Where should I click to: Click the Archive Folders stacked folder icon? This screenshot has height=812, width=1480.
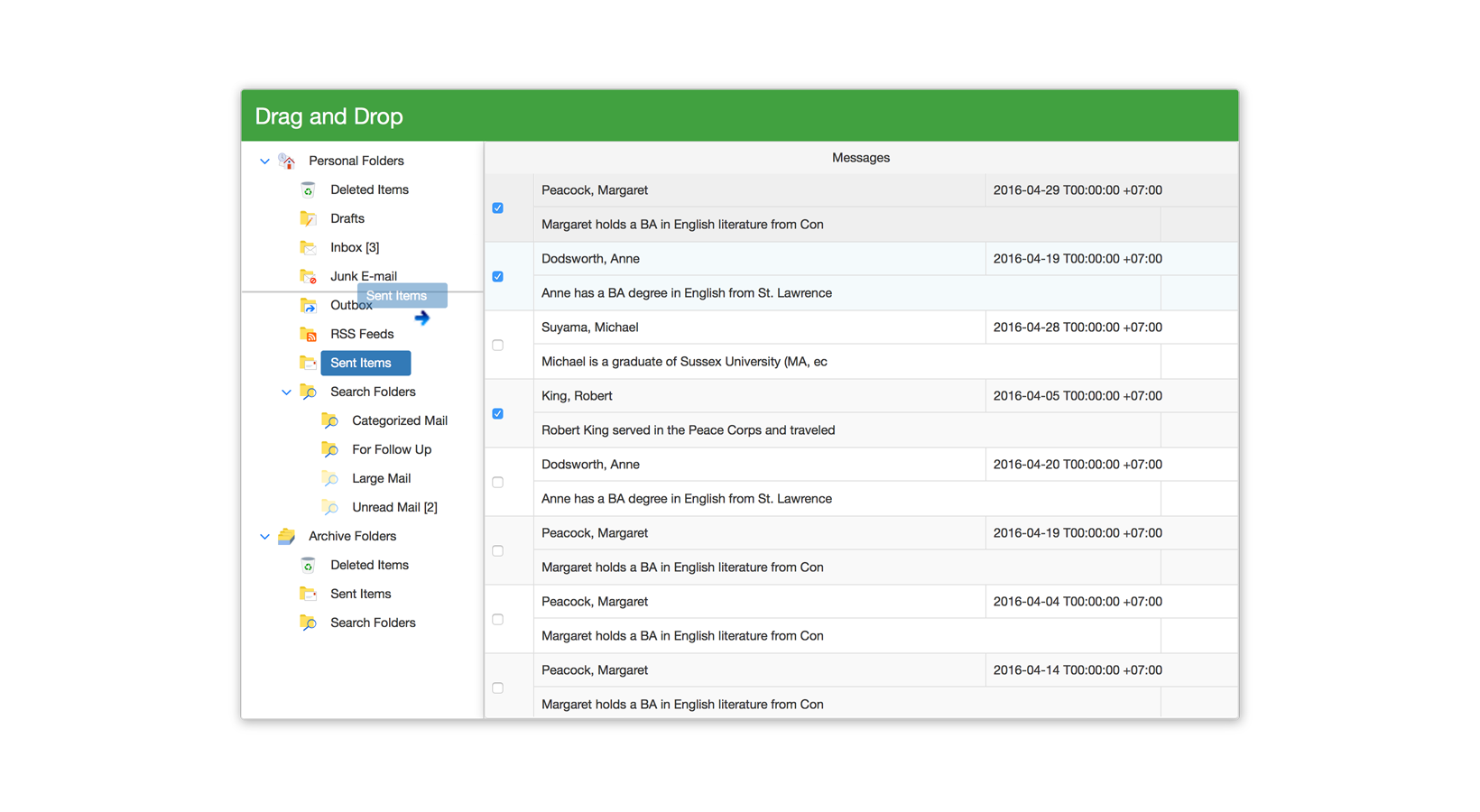pyautogui.click(x=287, y=536)
